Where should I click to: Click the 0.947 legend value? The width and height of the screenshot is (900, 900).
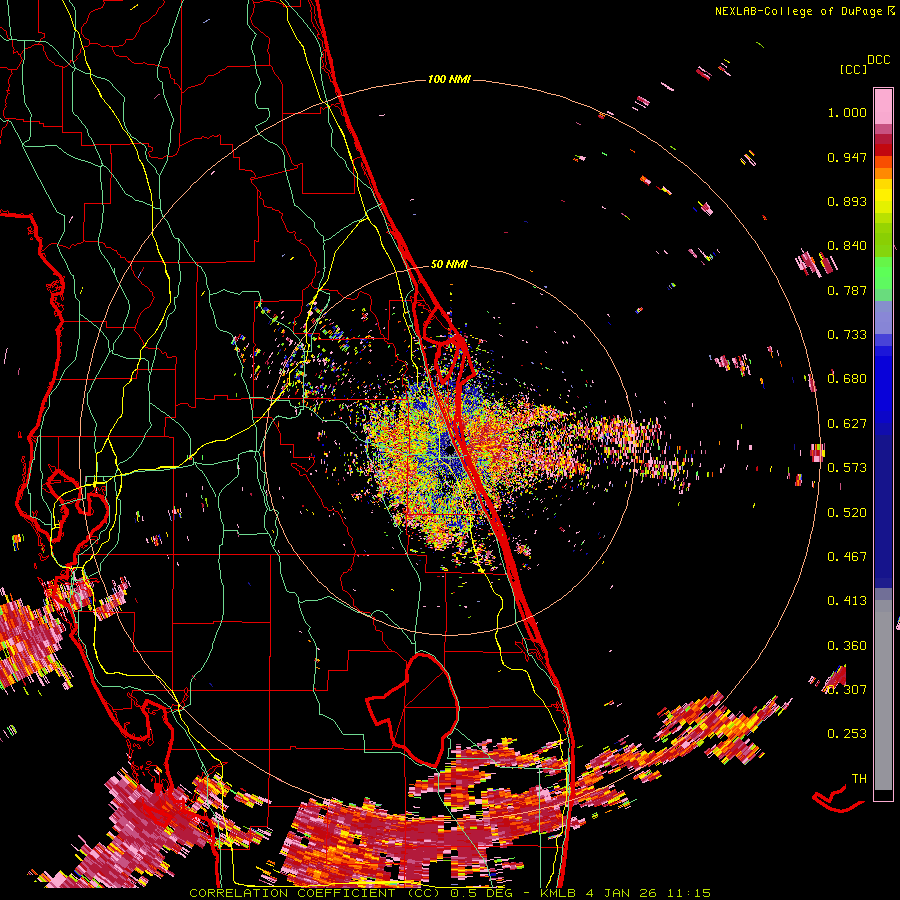coord(847,157)
